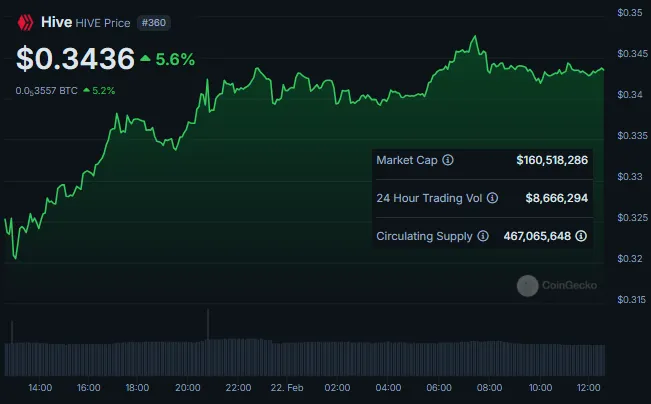Click the 22:00 time axis label

238,388
